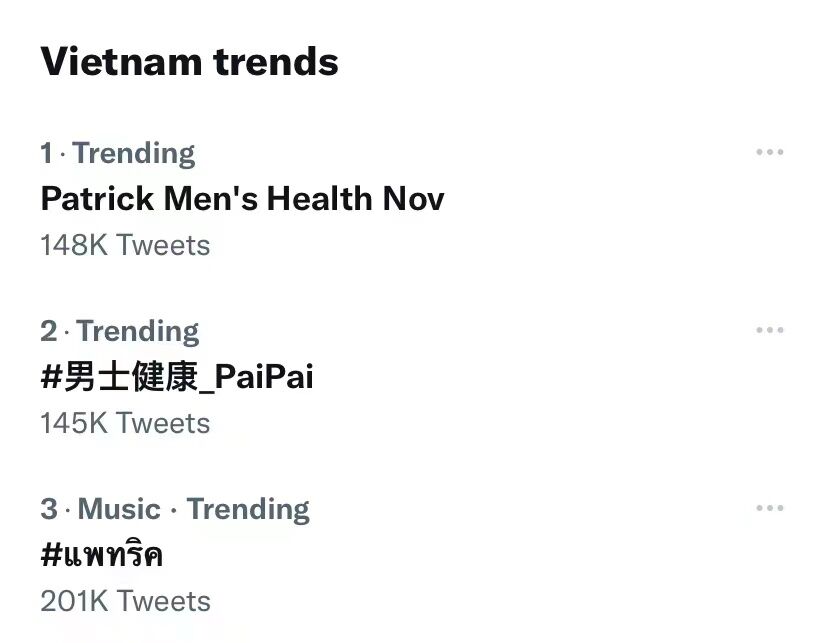The height and width of the screenshot is (643, 828).
Task: Click the 201K Tweets count
Action: (125, 601)
